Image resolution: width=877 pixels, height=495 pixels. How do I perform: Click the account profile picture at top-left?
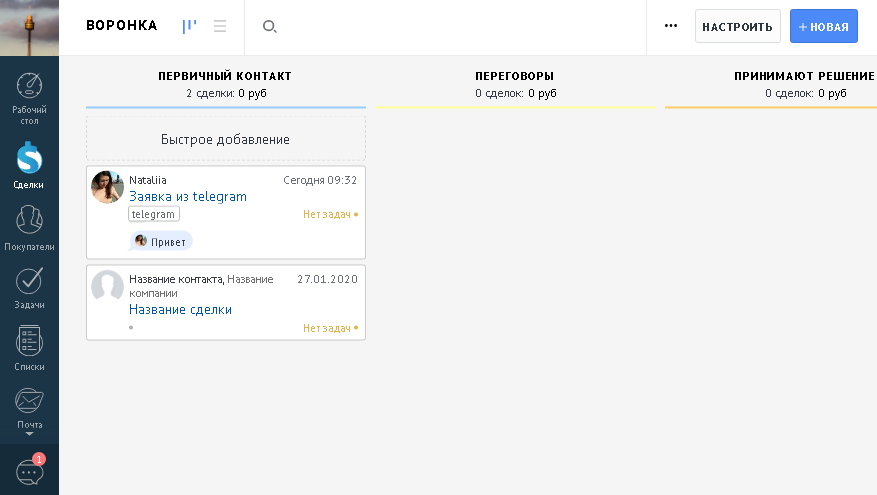pyautogui.click(x=29, y=27)
